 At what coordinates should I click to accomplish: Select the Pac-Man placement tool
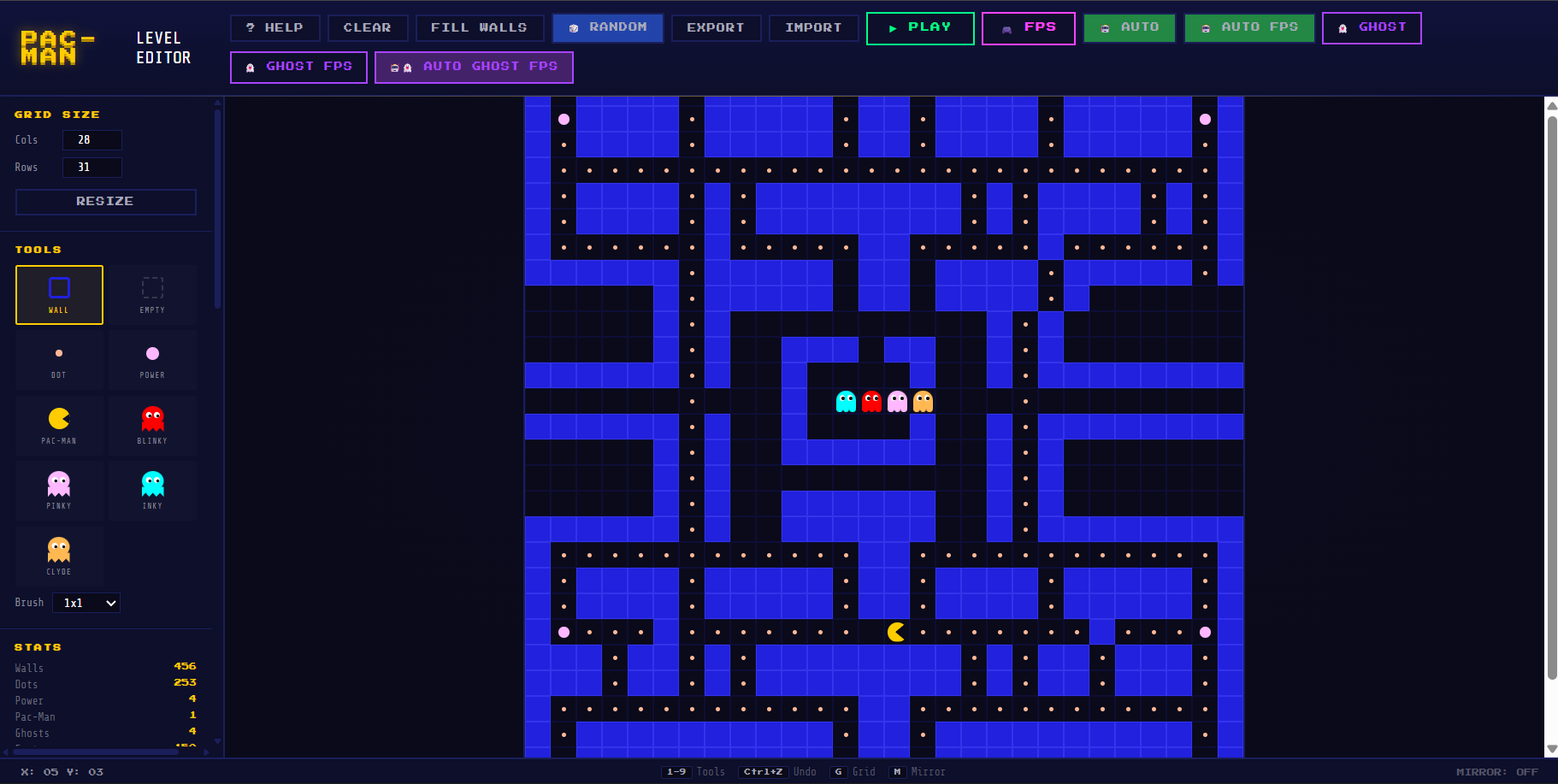pos(59,425)
